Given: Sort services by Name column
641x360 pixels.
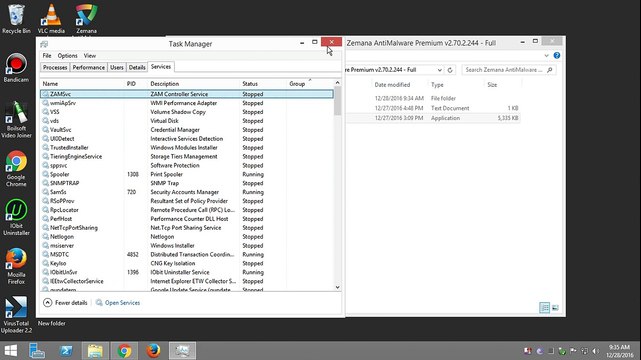Looking at the screenshot, I should [82, 84].
